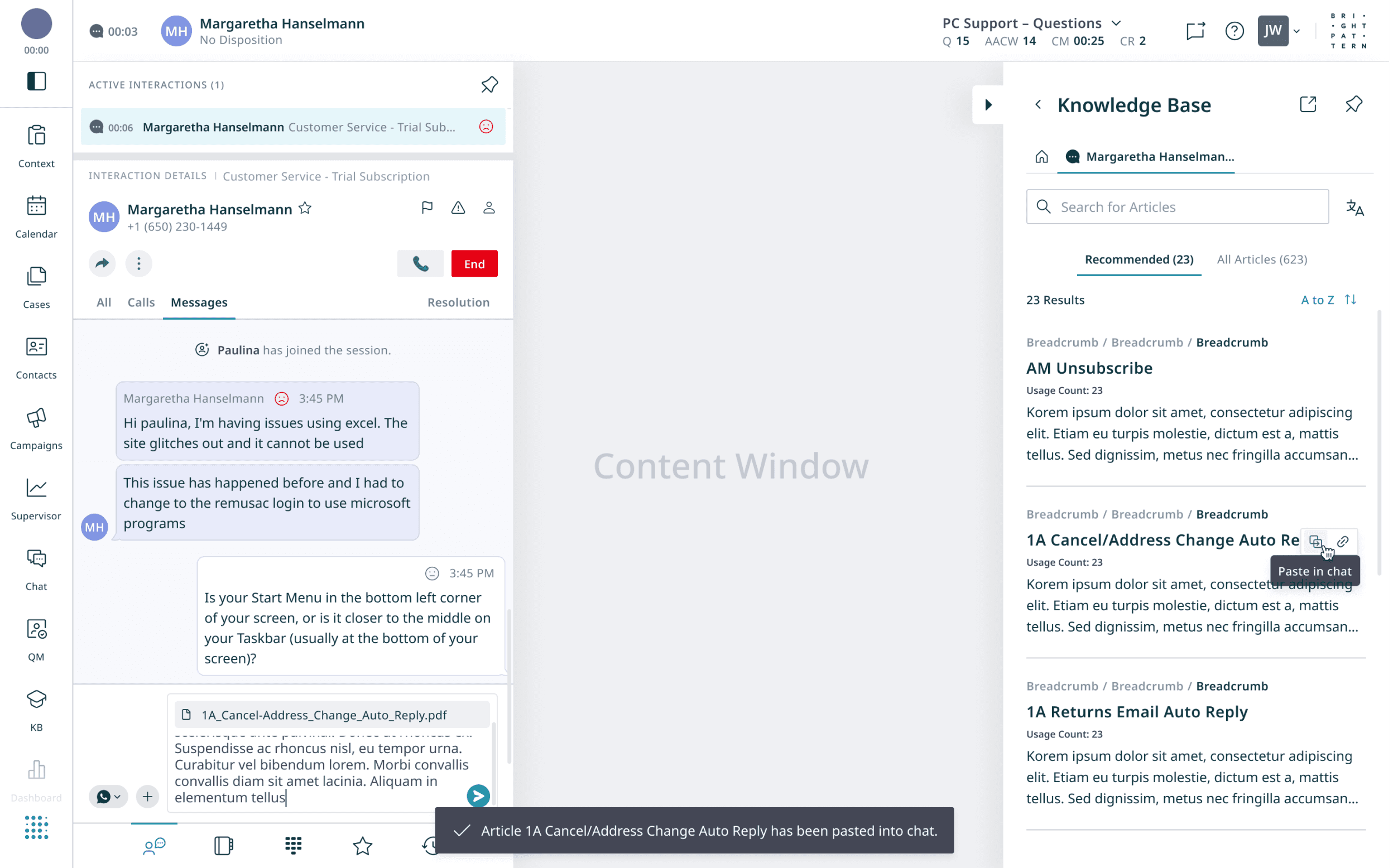The image size is (1393, 868).
Task: Expand PC Support – Questions dropdown
Action: tap(1116, 23)
